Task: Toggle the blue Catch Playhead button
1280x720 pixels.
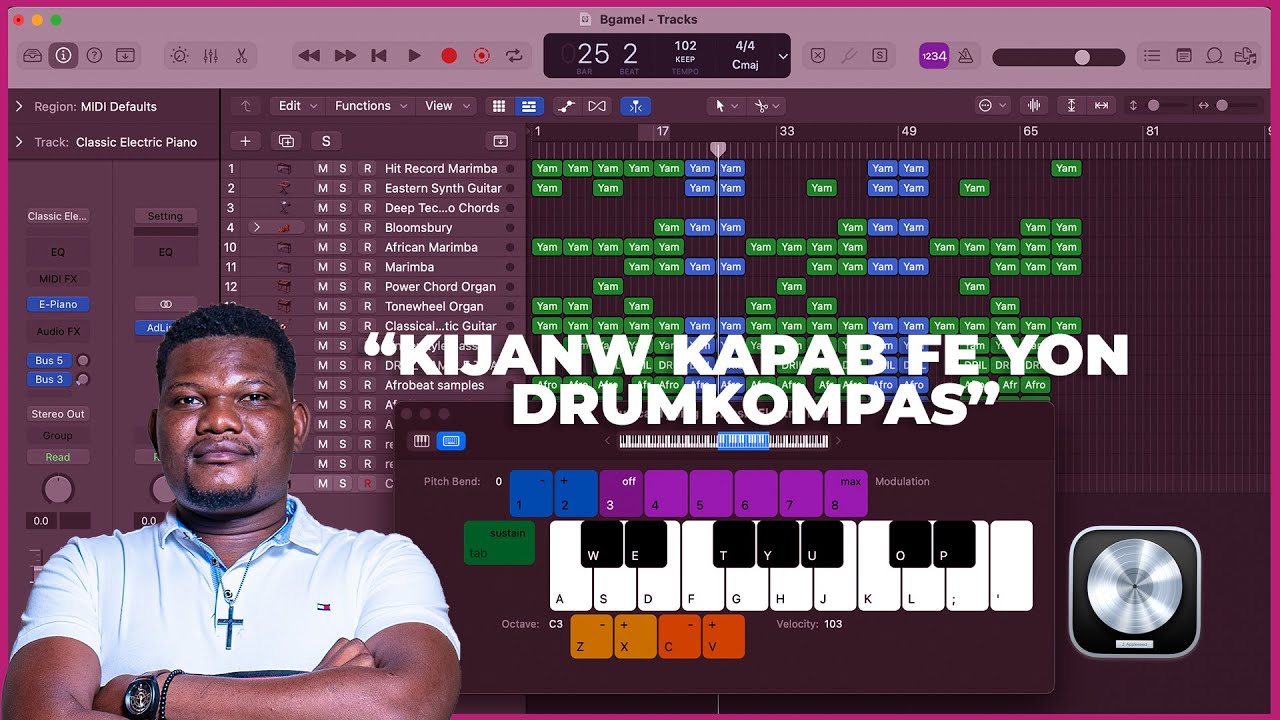Action: click(x=636, y=106)
